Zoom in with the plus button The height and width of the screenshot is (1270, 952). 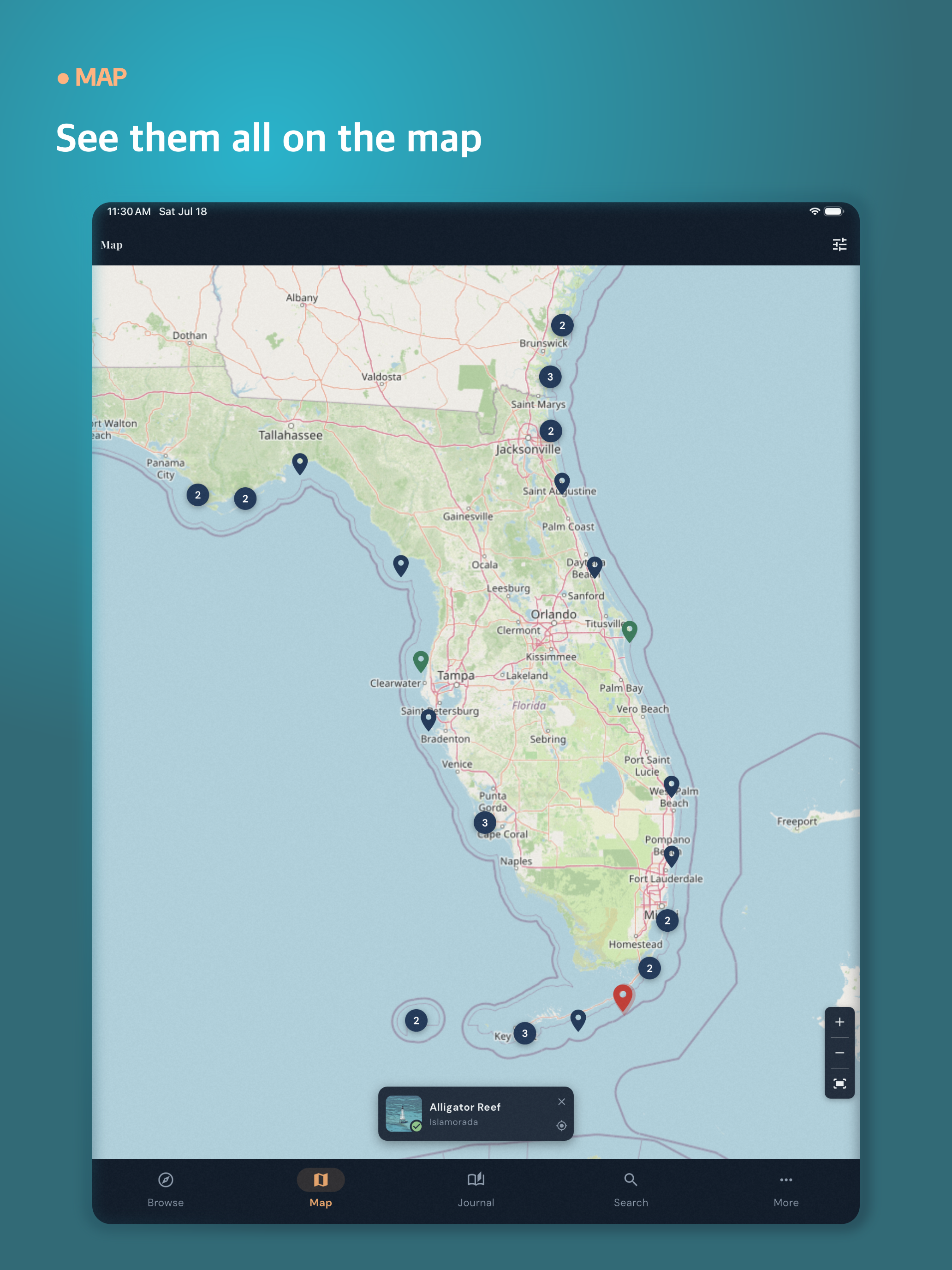[x=839, y=1022]
